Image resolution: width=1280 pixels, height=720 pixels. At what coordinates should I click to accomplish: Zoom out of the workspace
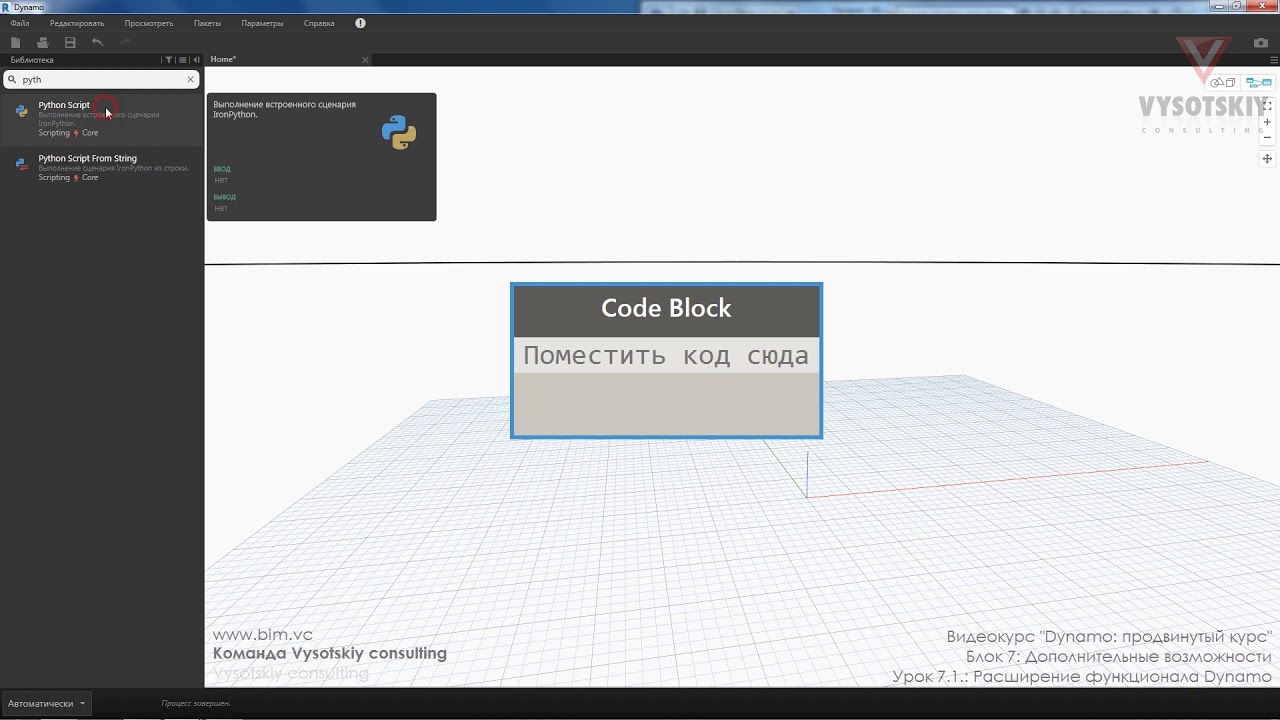[x=1267, y=138]
